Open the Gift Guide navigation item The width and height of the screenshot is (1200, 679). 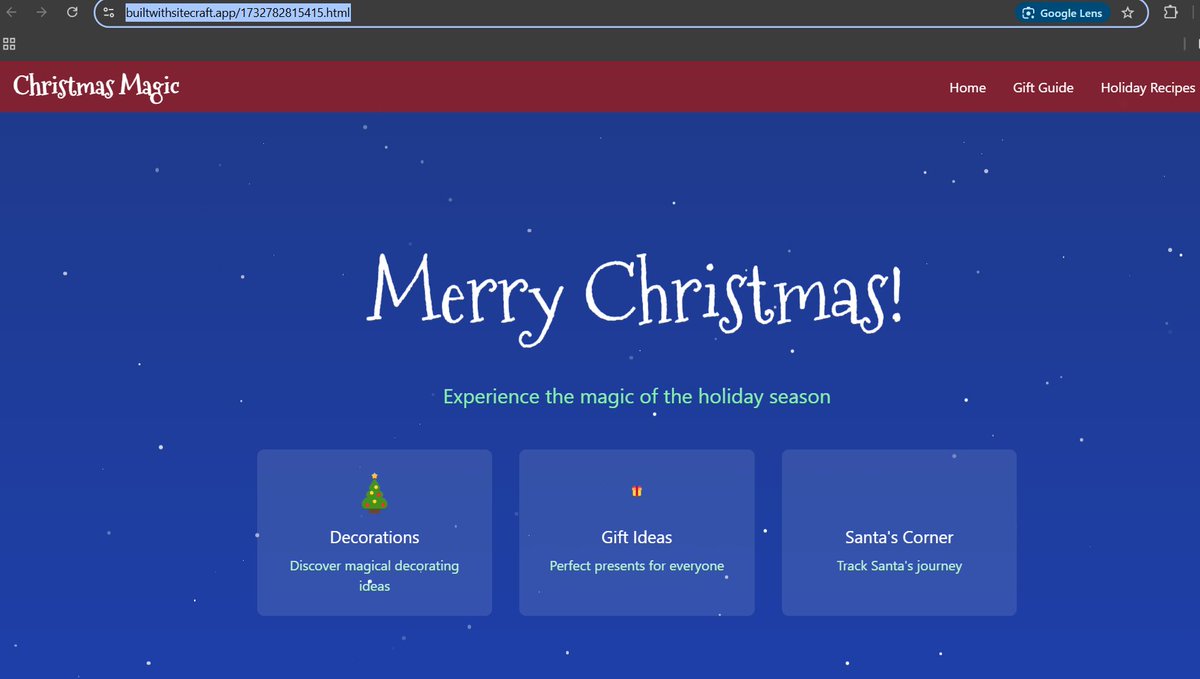tap(1043, 88)
